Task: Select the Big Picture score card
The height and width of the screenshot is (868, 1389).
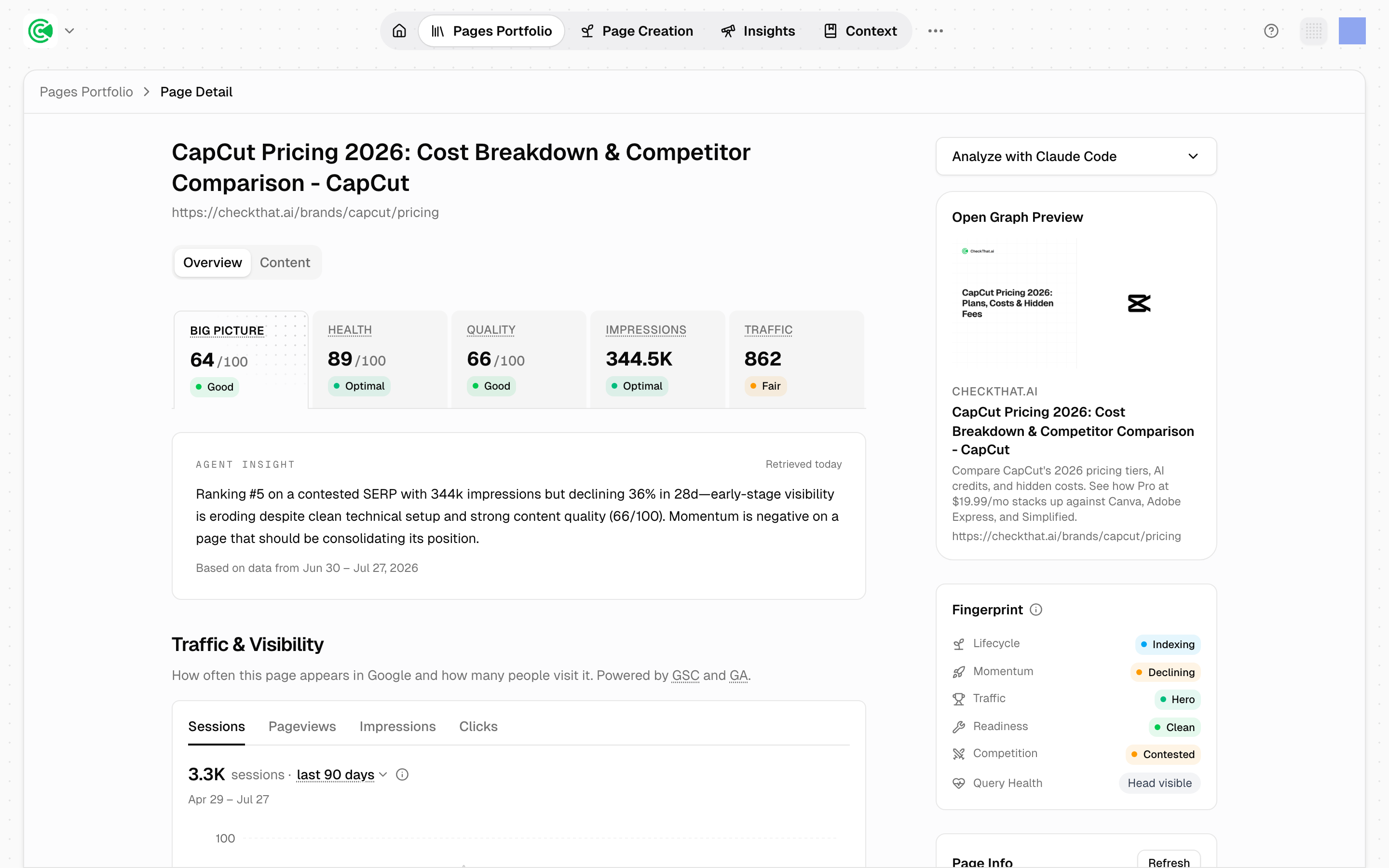Action: (x=241, y=360)
